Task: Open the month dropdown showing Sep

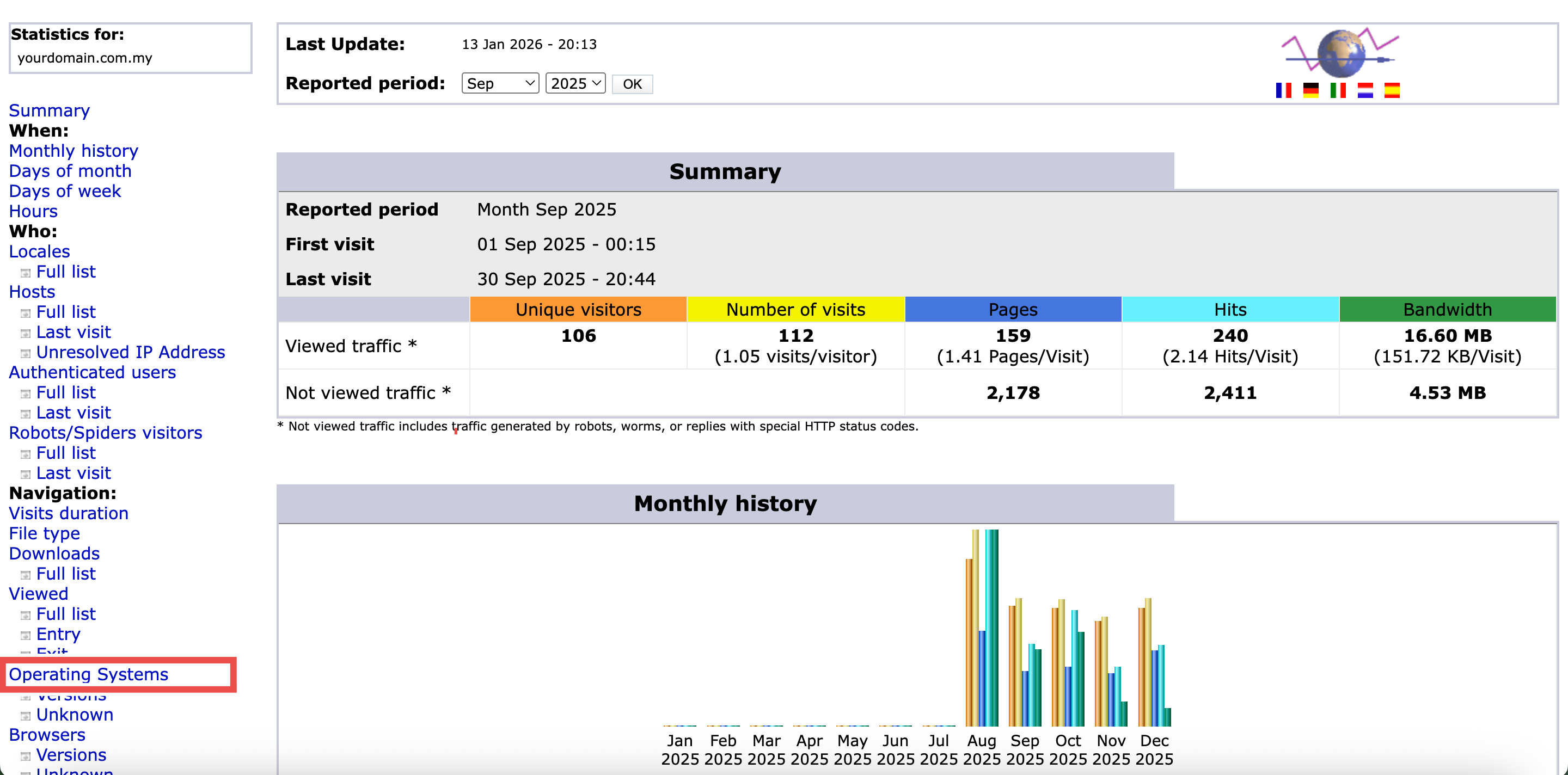Action: tap(499, 83)
